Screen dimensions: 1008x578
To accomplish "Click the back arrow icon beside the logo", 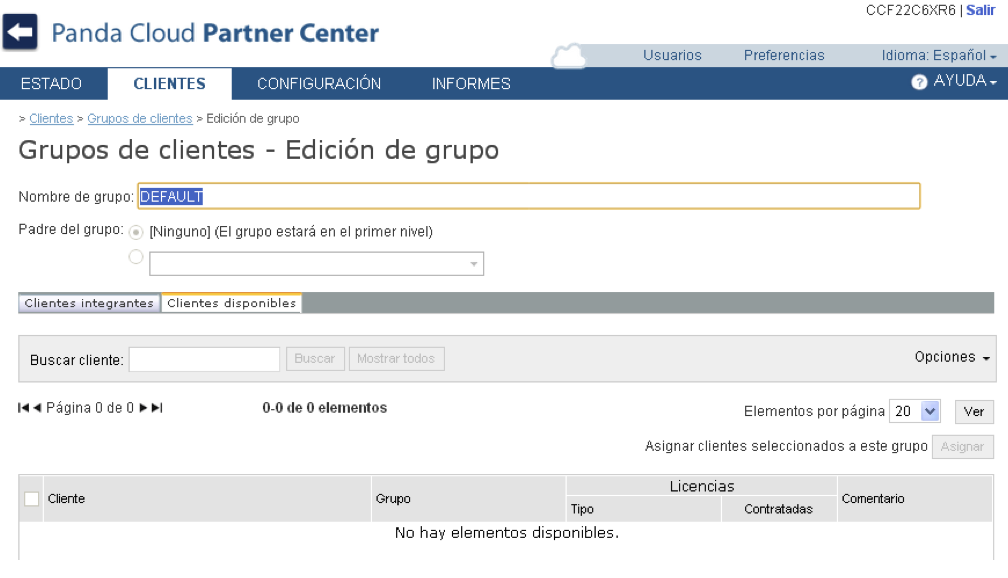I will click(21, 34).
